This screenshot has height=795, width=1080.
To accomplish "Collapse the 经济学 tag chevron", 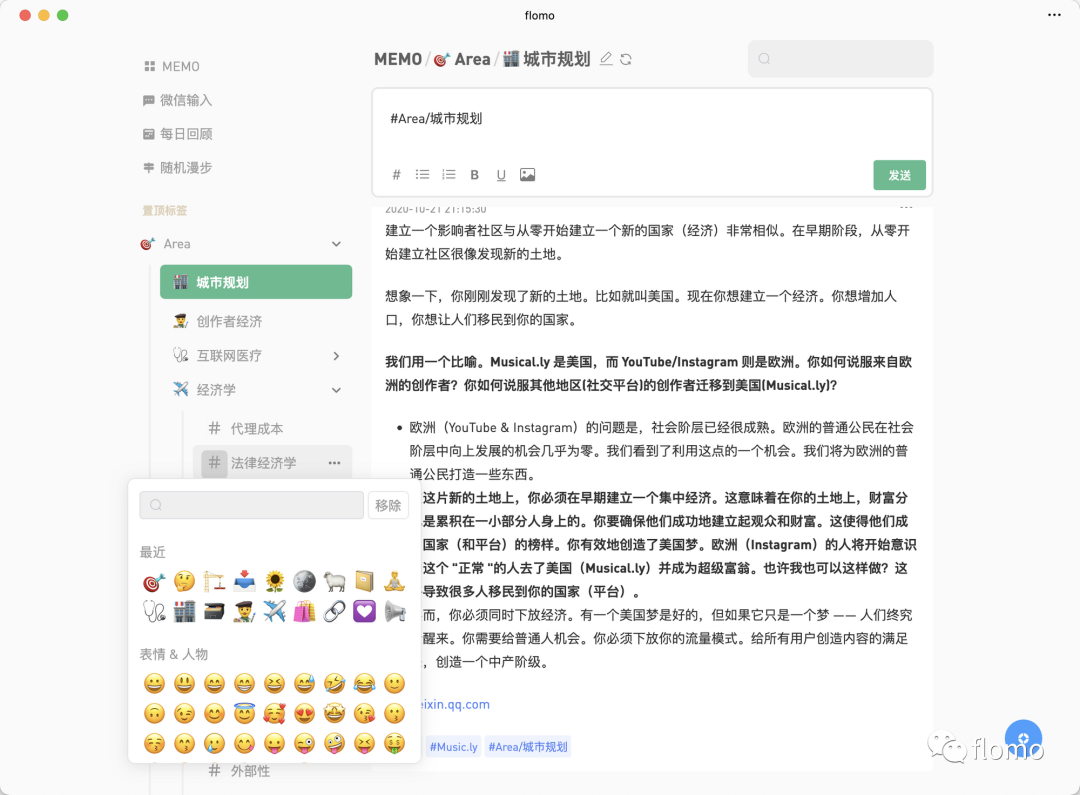I will 336,390.
